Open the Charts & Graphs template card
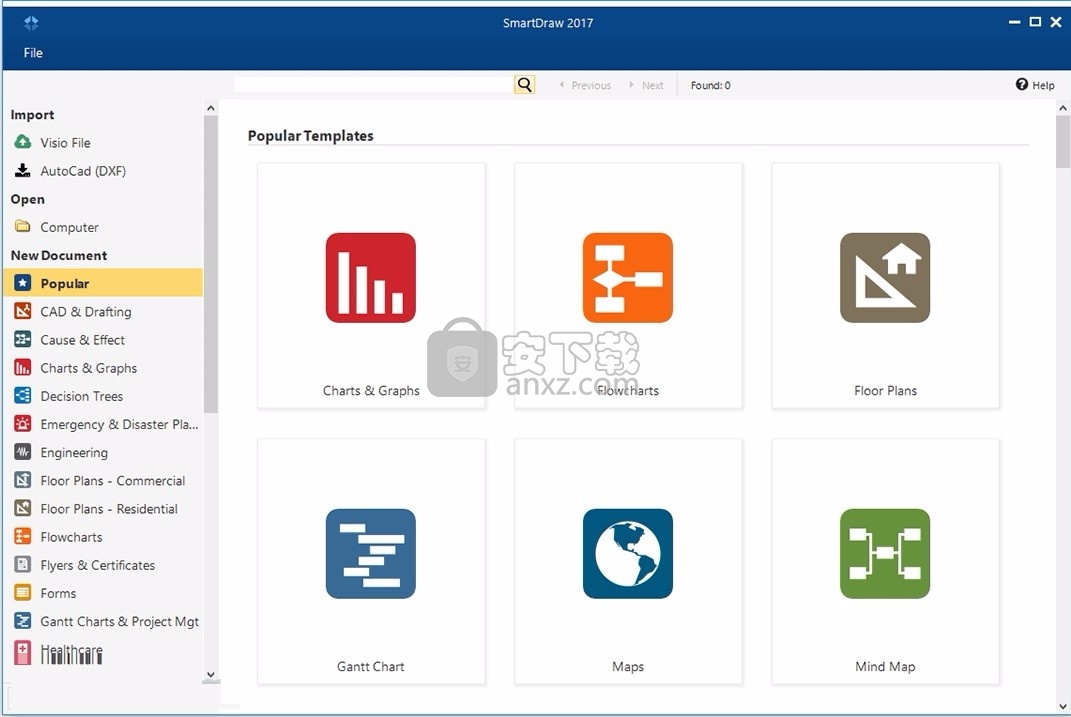This screenshot has width=1071, height=717. tap(371, 285)
